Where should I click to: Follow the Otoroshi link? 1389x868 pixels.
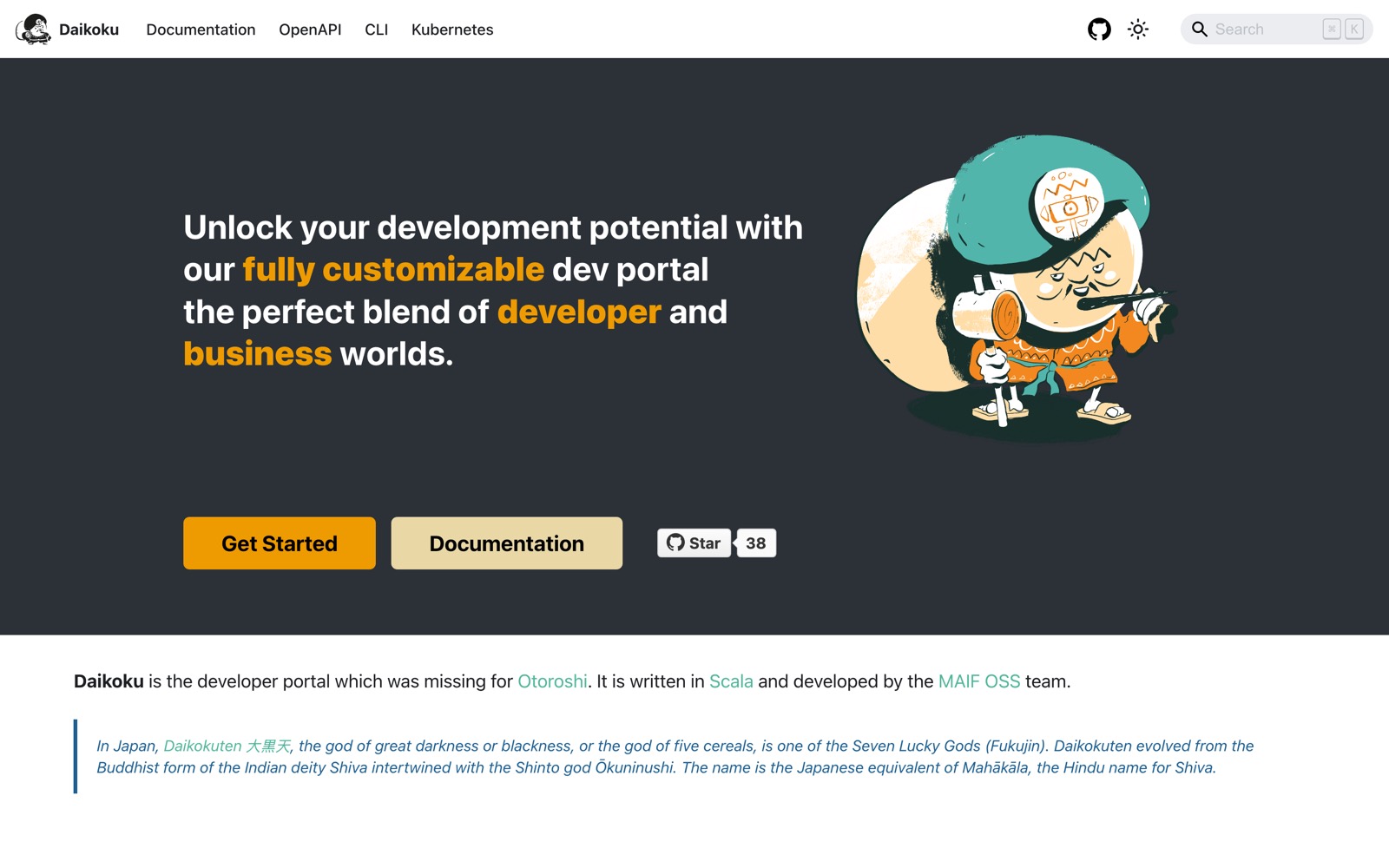tap(552, 681)
